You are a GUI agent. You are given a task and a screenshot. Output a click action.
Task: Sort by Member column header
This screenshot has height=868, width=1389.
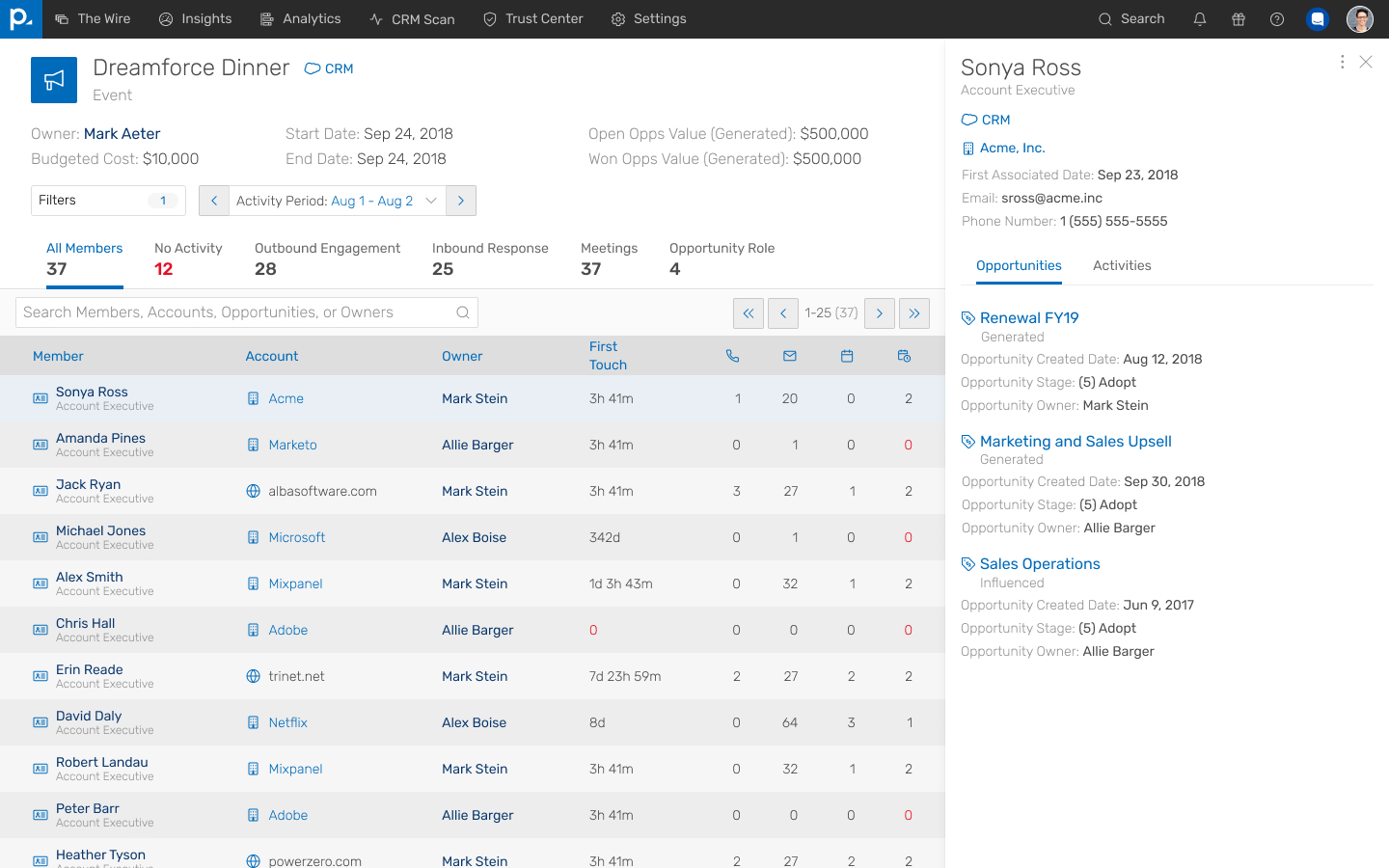click(58, 356)
